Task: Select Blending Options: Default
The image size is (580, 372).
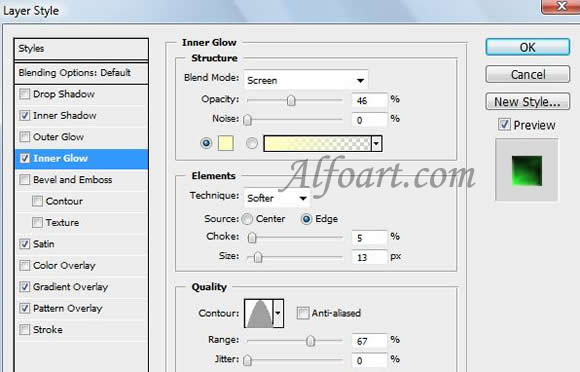Action: [x=81, y=73]
